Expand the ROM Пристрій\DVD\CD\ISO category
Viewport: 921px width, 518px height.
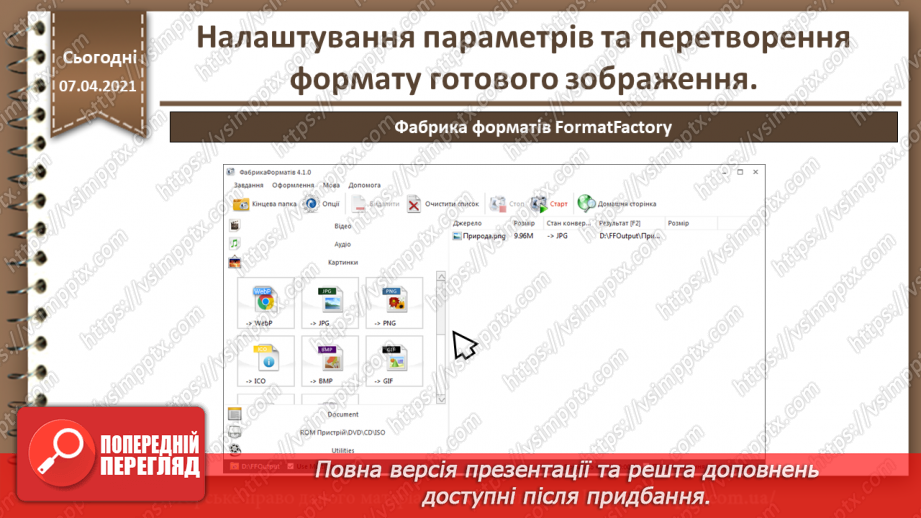(x=342, y=433)
